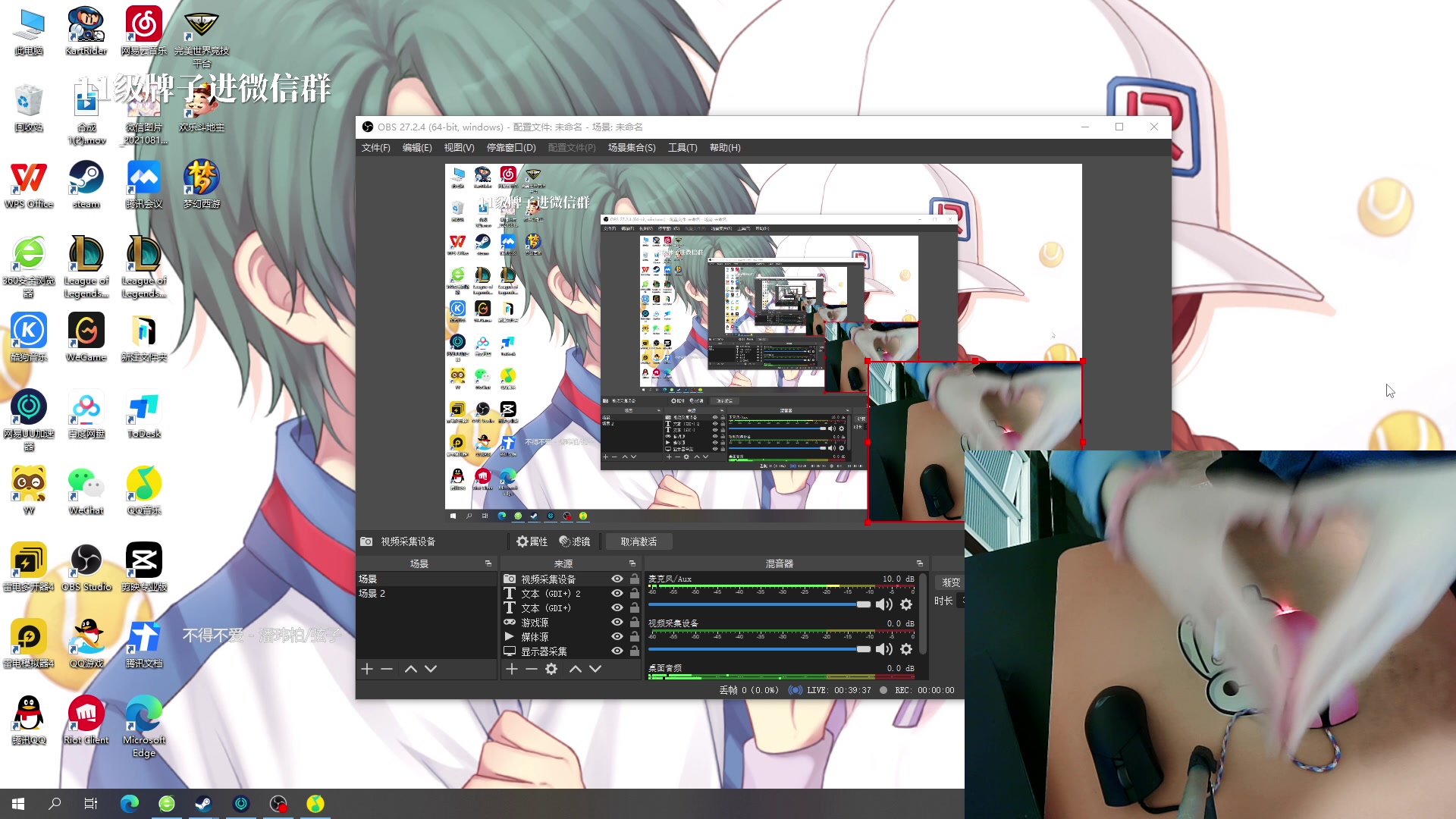The width and height of the screenshot is (1456, 819).
Task: Toggle lock on 视频采集设备 source
Action: (635, 579)
